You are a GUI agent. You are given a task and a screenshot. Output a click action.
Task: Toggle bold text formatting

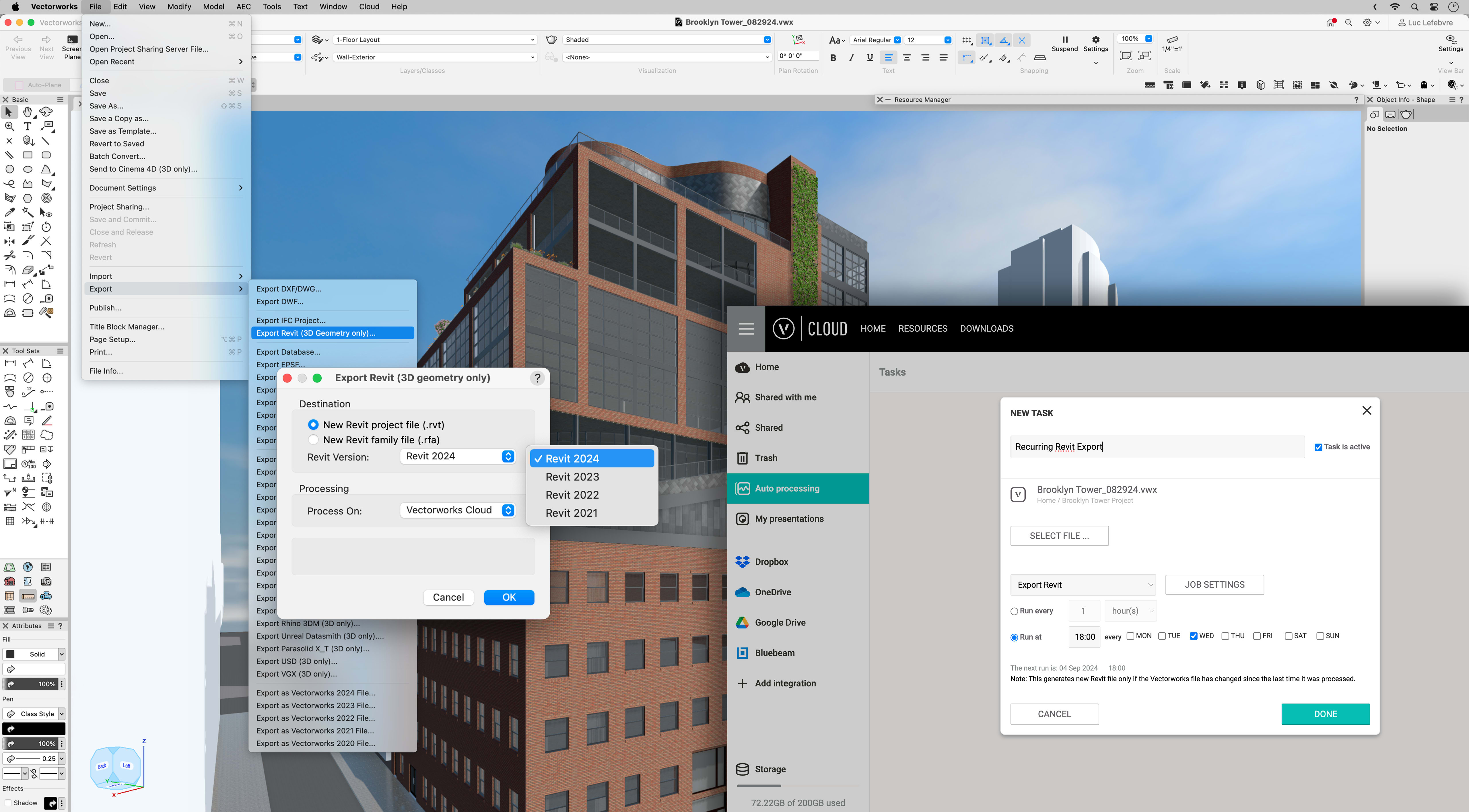(833, 58)
